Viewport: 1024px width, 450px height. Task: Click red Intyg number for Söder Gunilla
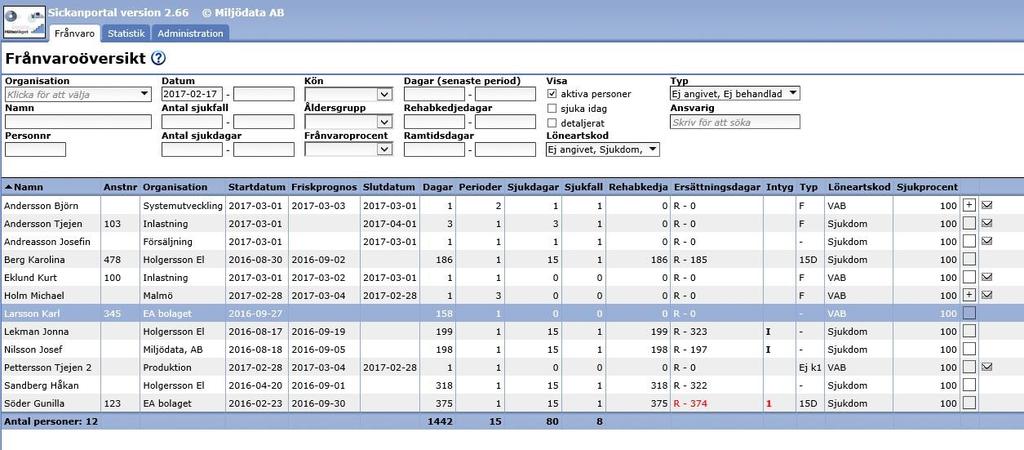(769, 404)
